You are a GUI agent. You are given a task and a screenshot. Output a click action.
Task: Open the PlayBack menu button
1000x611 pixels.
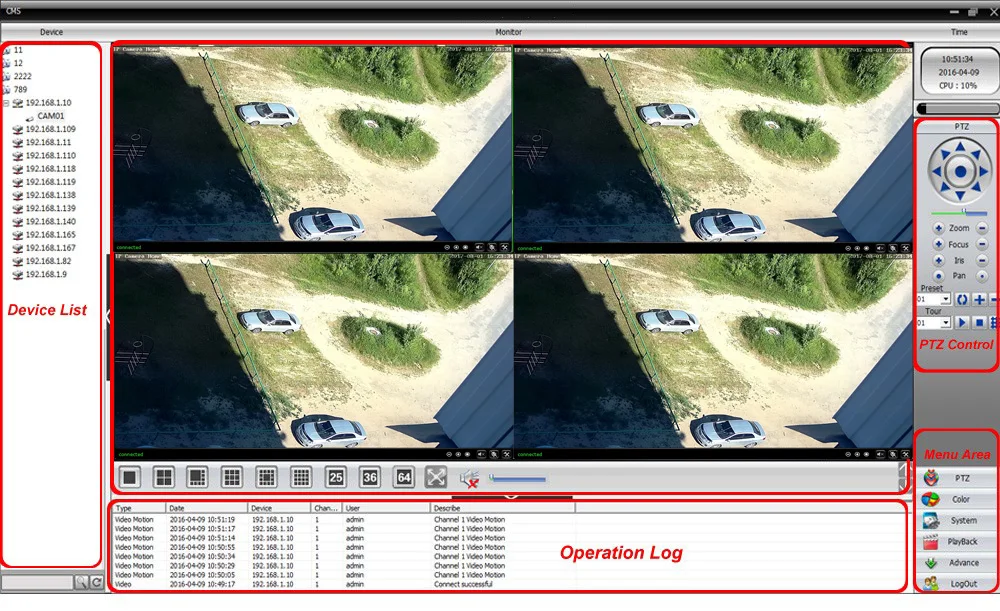958,541
